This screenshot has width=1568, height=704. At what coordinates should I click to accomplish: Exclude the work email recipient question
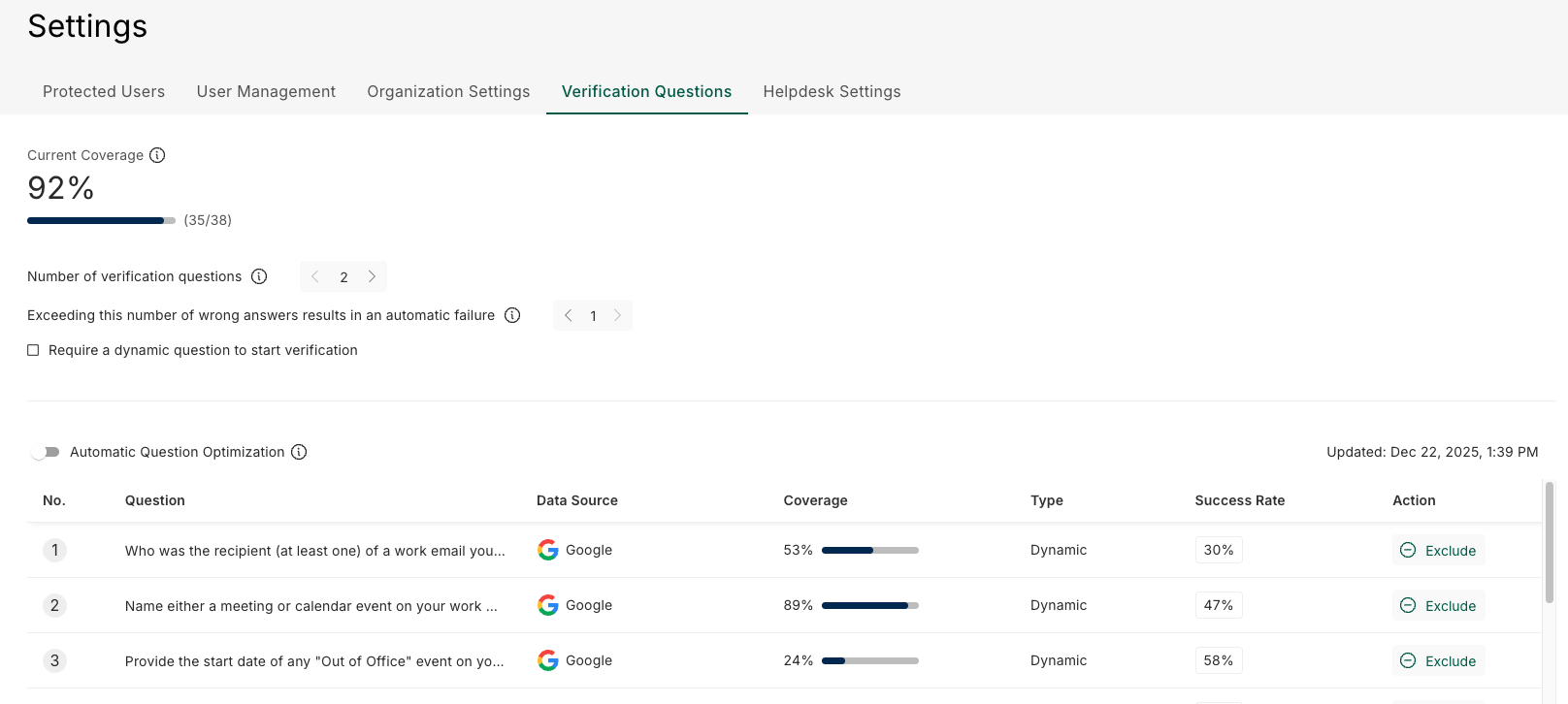[1438, 550]
